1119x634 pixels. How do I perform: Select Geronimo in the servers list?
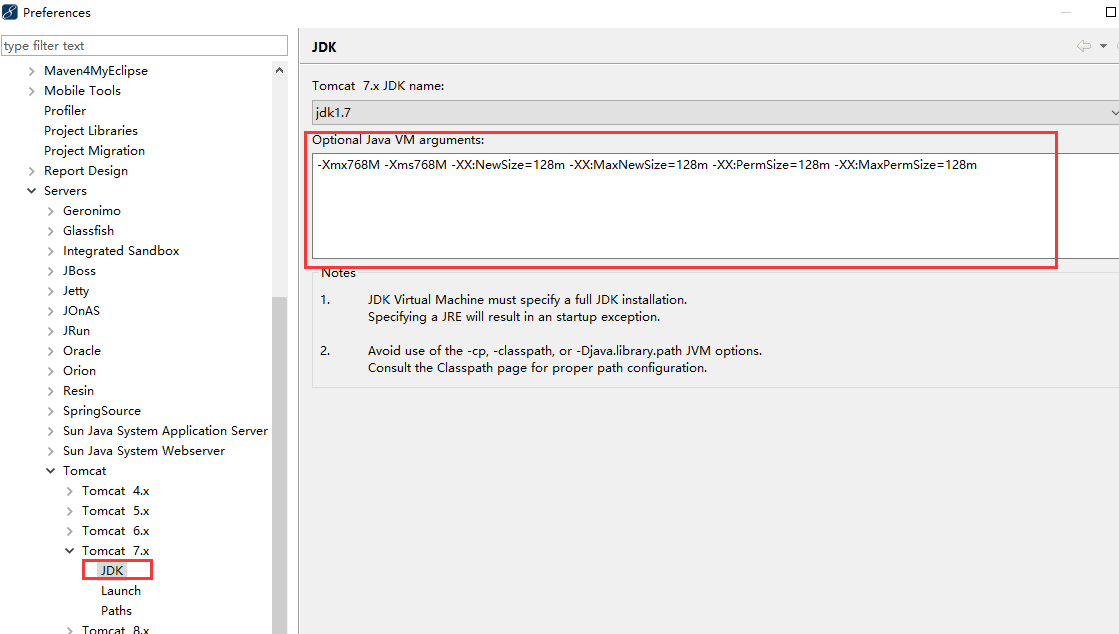(x=91, y=211)
